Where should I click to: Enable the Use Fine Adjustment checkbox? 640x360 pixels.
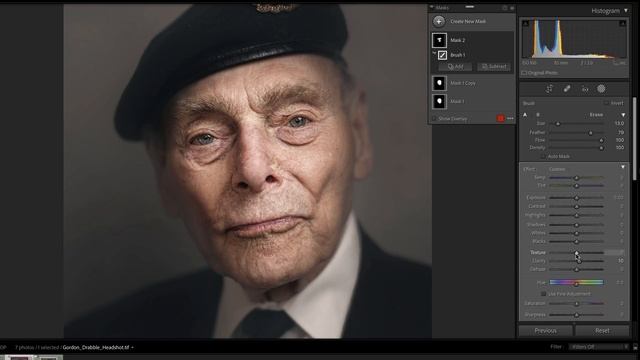click(543, 294)
